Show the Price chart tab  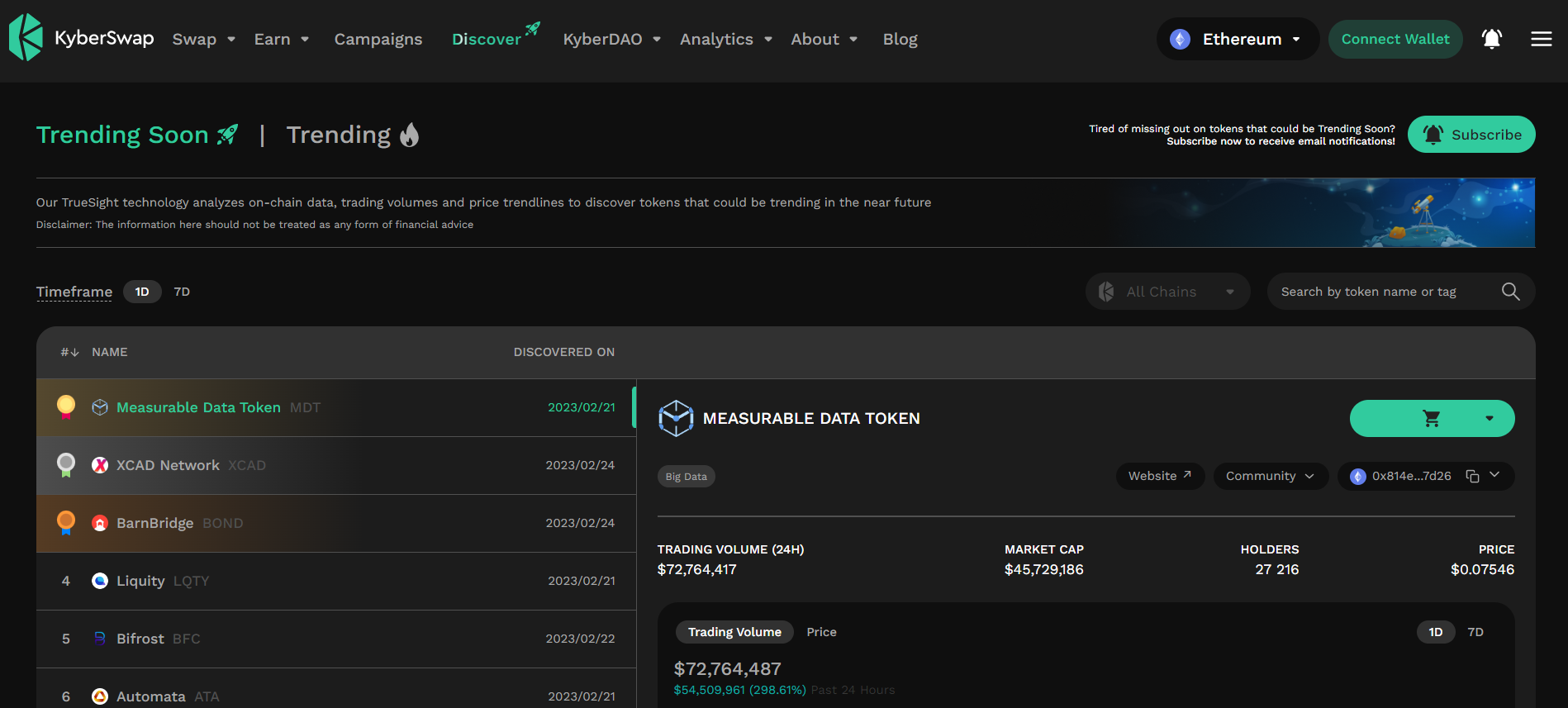[x=821, y=632]
